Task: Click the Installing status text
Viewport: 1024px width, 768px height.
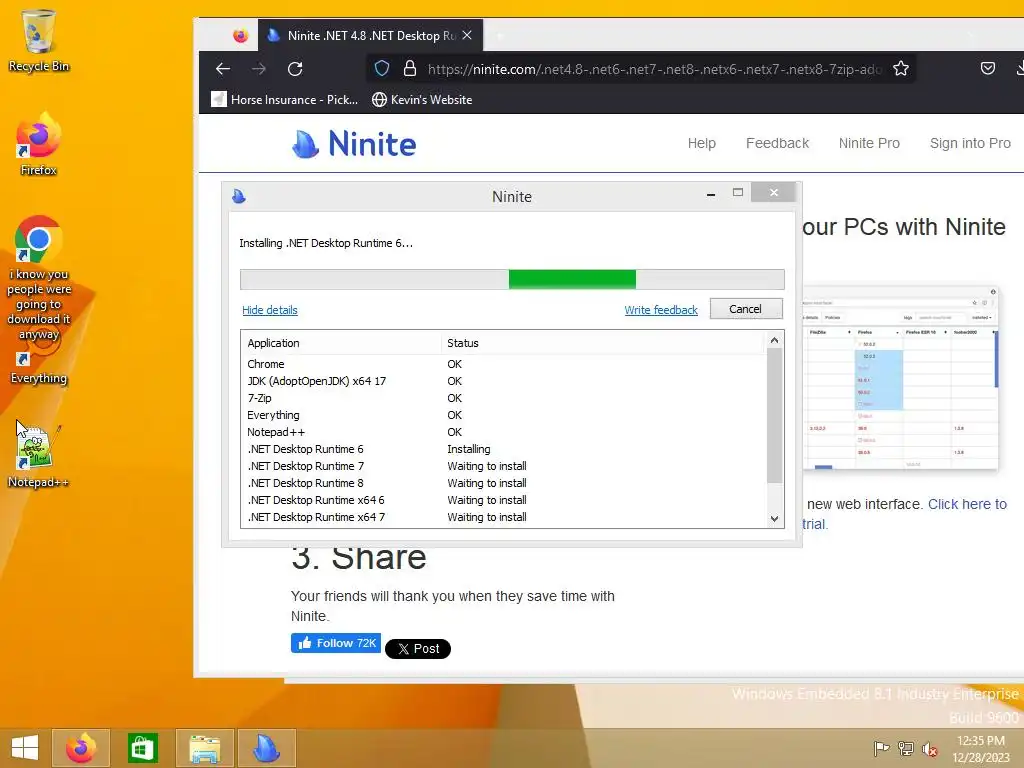Action: point(468,449)
